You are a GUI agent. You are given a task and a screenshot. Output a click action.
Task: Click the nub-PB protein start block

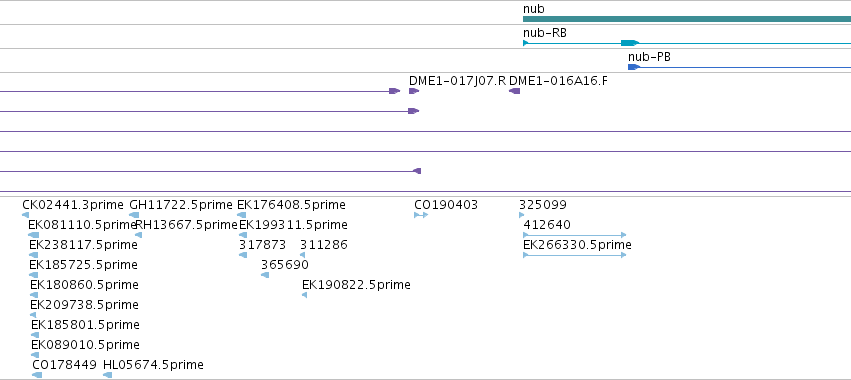(x=634, y=67)
